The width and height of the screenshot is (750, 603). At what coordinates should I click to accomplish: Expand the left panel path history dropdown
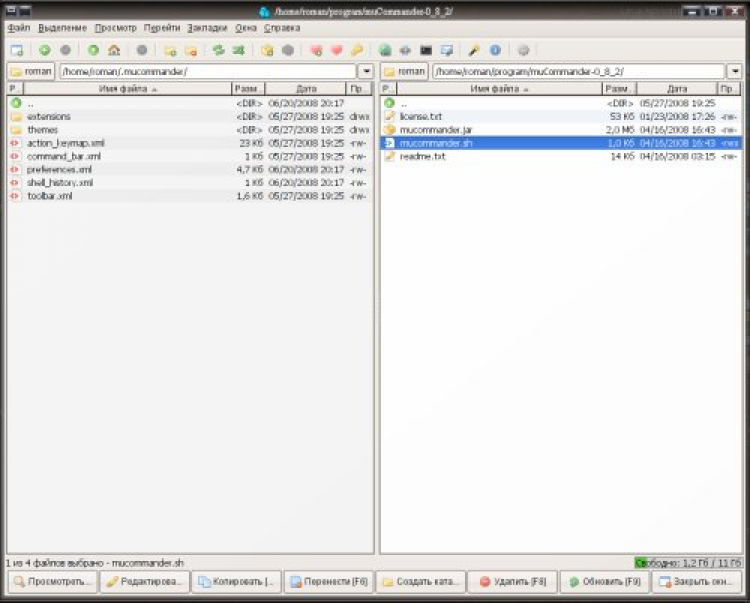(x=366, y=72)
